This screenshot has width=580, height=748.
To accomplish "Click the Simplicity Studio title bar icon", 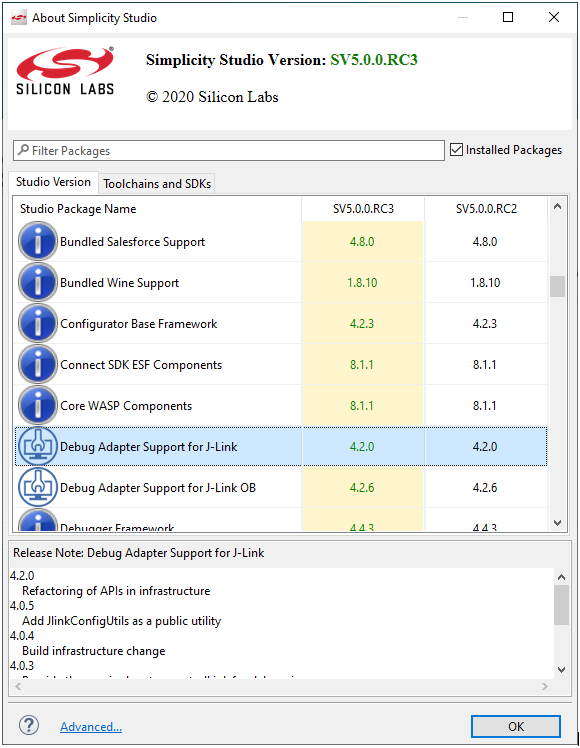I will pos(19,18).
